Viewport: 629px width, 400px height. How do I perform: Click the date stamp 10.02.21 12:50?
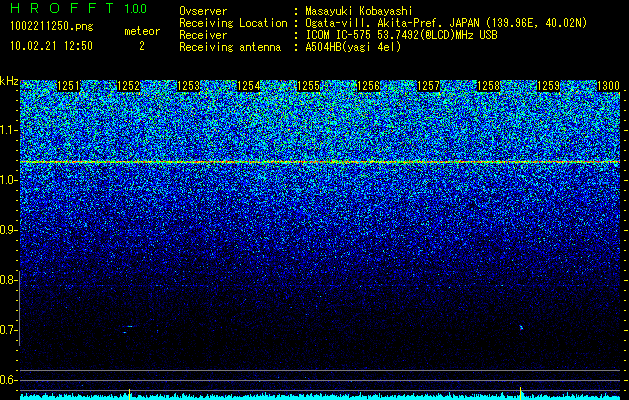tap(51, 46)
